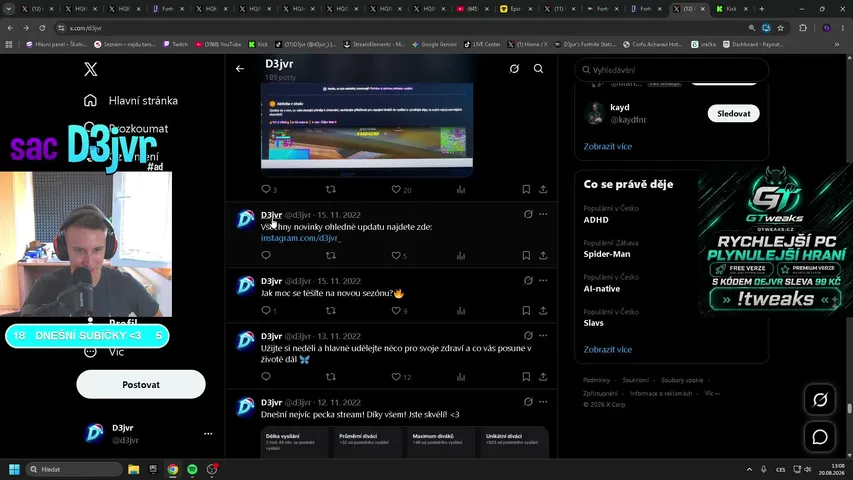Open floating Grok button at bottom right
The height and width of the screenshot is (480, 853).
pyautogui.click(x=820, y=399)
